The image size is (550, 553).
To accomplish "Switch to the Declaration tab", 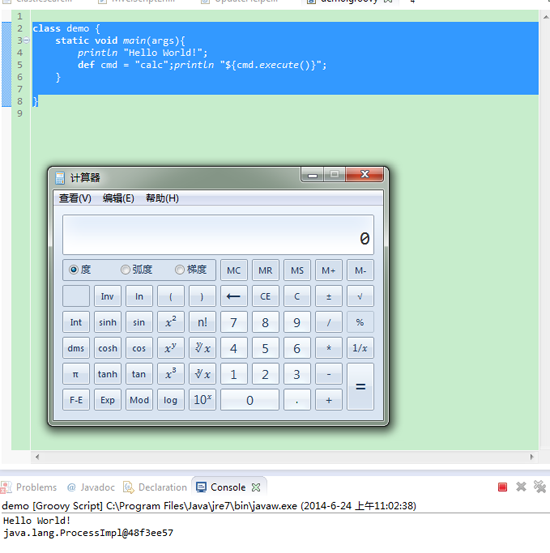I will 155,487.
